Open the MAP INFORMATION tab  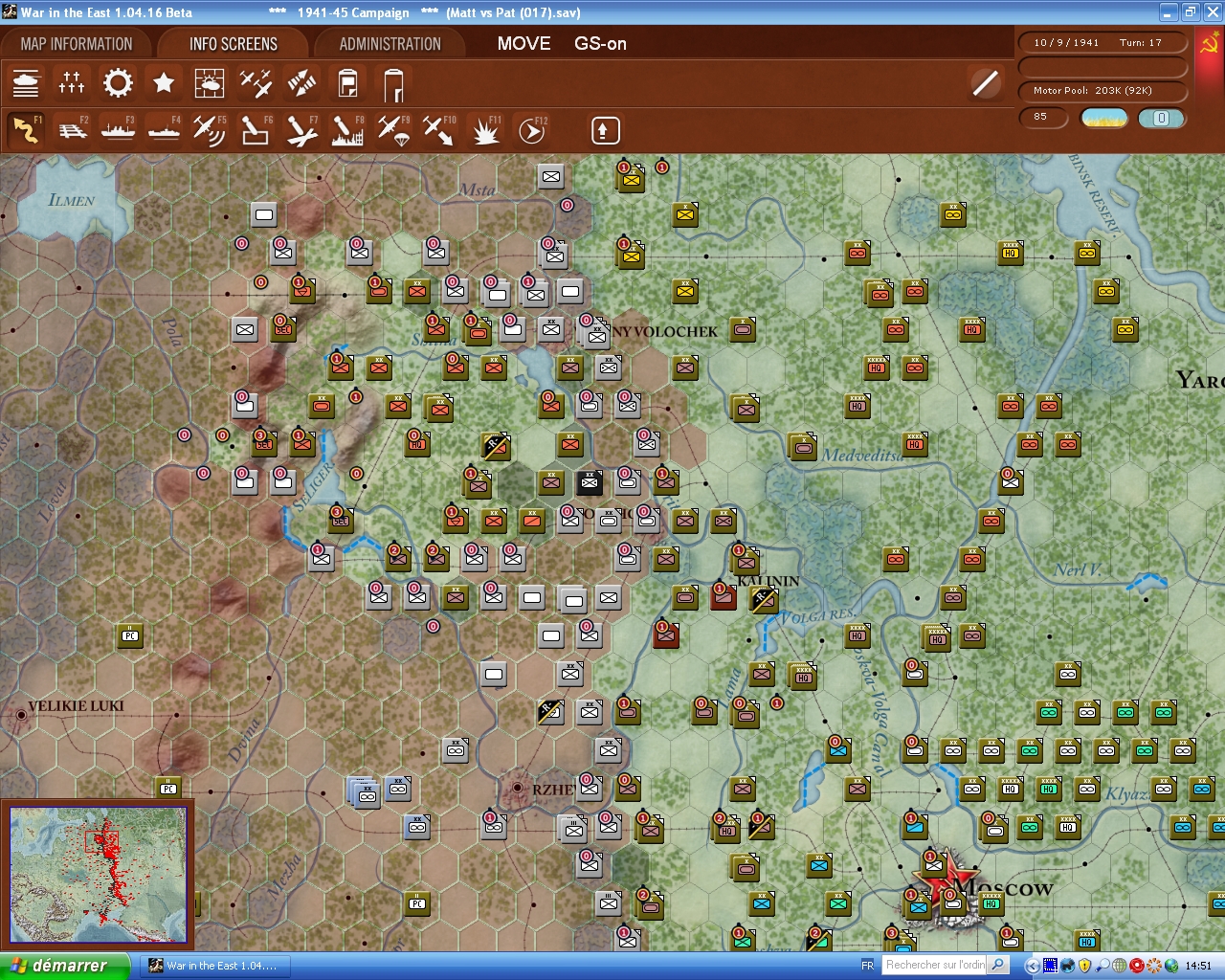click(77, 44)
